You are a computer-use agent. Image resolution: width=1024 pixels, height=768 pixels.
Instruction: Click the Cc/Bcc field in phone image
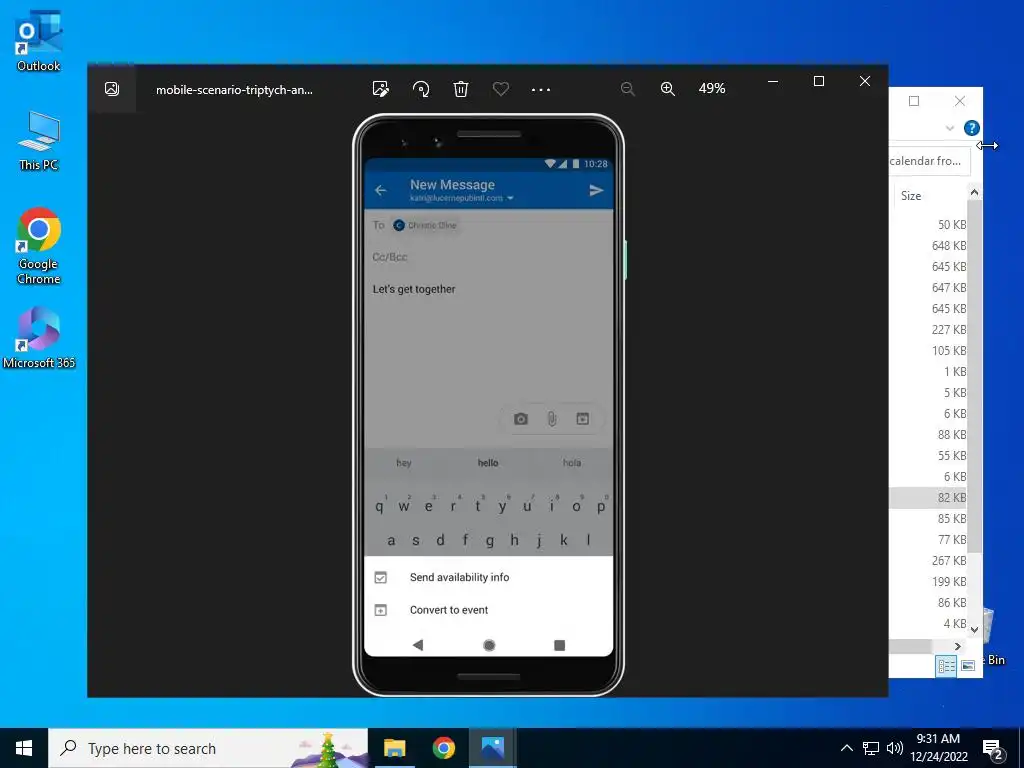(x=389, y=257)
